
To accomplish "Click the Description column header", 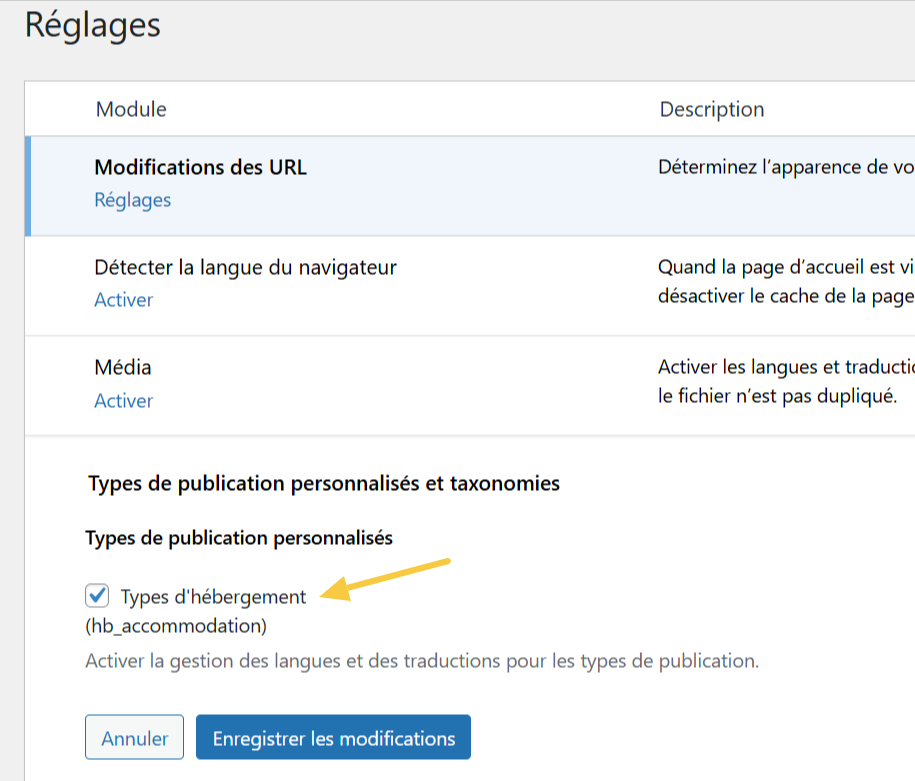I will click(711, 109).
